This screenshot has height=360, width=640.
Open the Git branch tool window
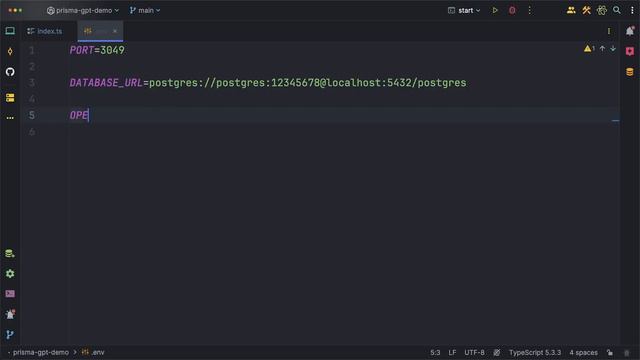click(x=10, y=335)
